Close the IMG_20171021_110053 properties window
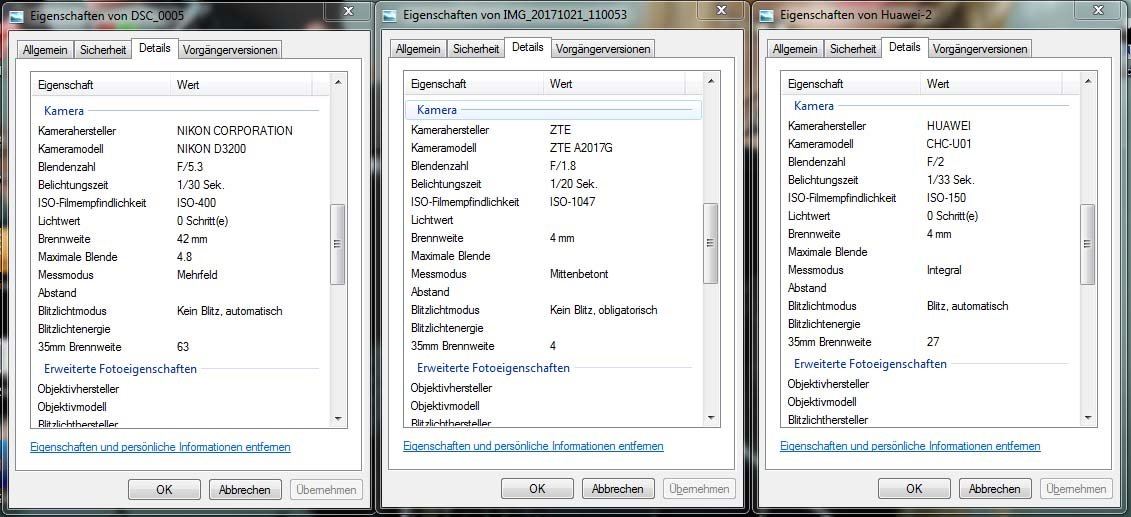1131x517 pixels. [x=721, y=10]
